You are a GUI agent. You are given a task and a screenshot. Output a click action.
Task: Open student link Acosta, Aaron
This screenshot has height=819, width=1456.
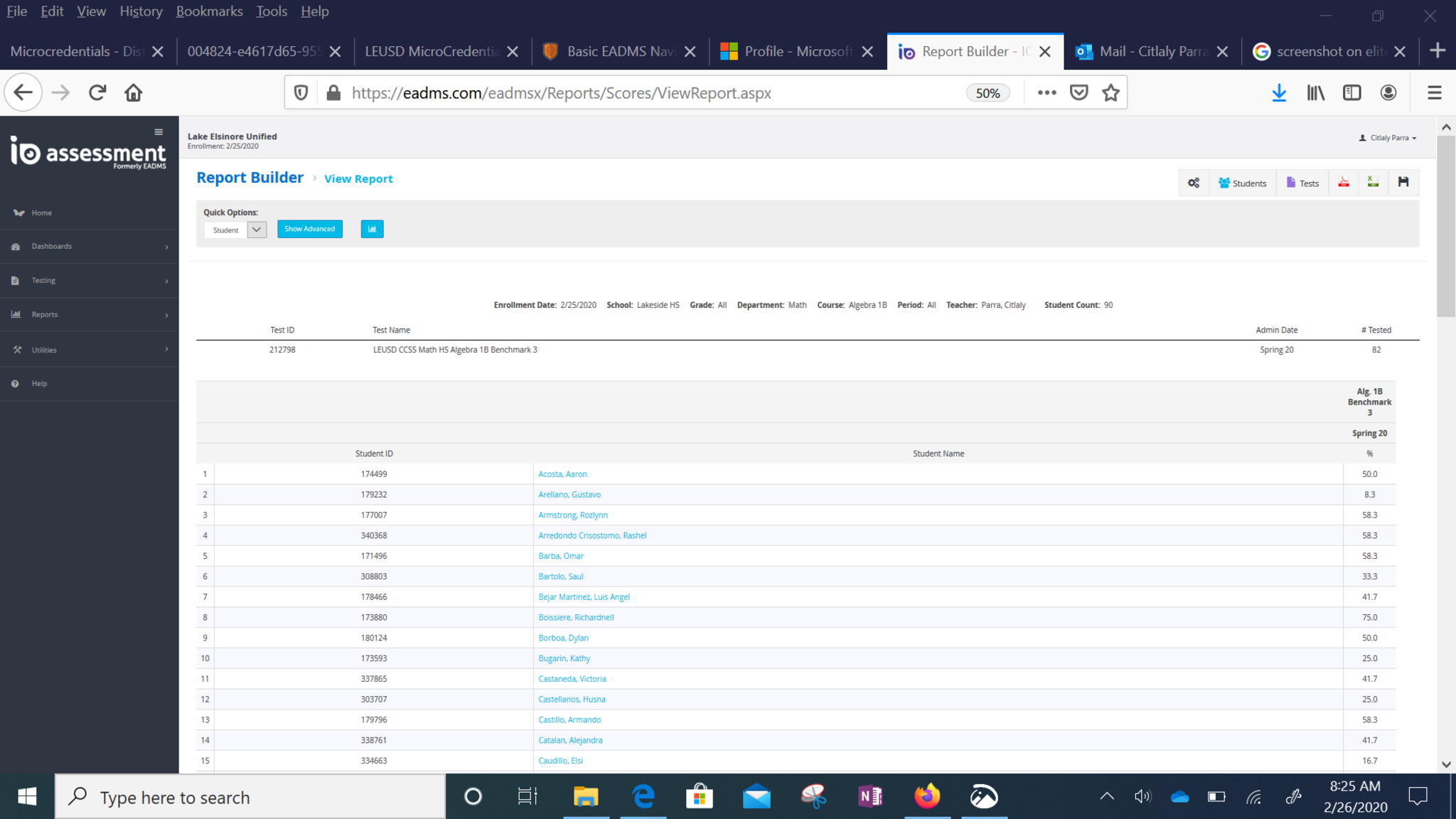562,474
